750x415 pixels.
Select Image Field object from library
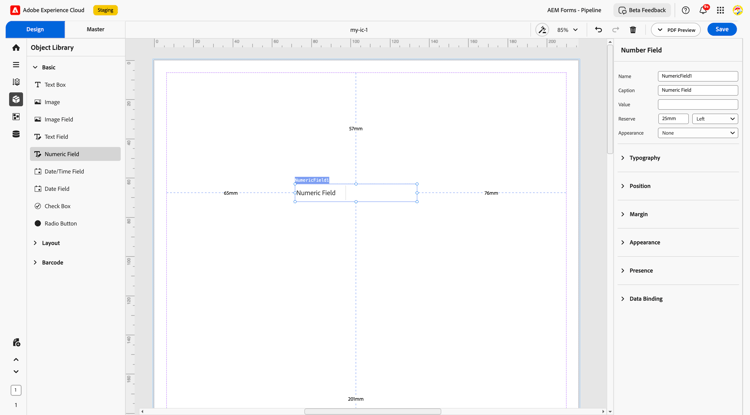(75, 120)
